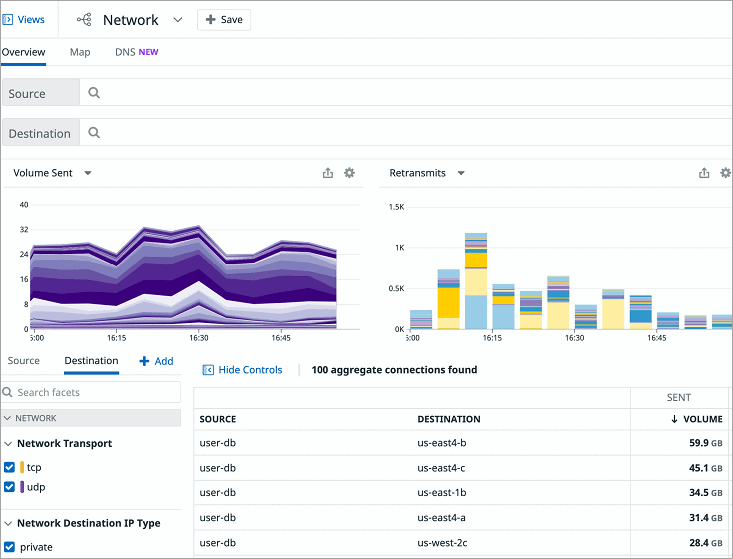Screen dimensions: 733x559
Task: Select the us-east4-a destination row
Action: coord(462,517)
